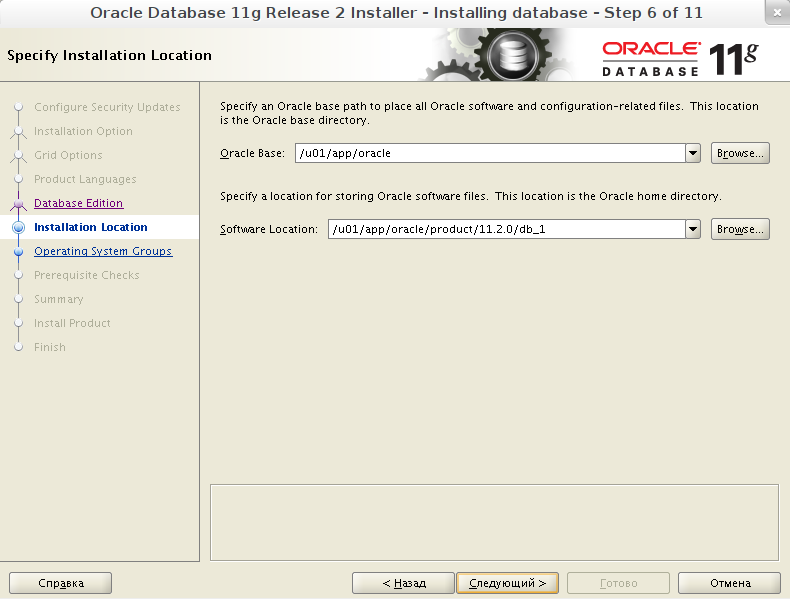Click the database gear graphic in header
The width and height of the screenshot is (790, 599).
513,54
